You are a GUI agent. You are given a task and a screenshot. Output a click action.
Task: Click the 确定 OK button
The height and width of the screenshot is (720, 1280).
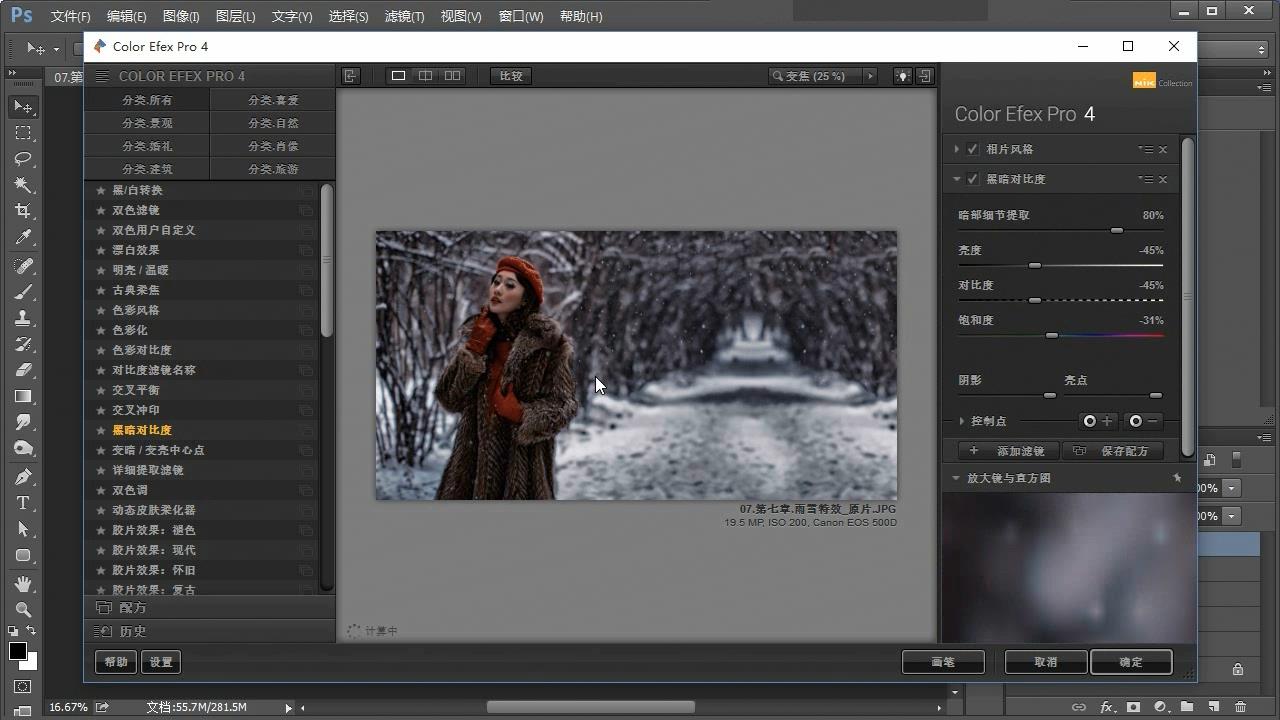(1131, 662)
